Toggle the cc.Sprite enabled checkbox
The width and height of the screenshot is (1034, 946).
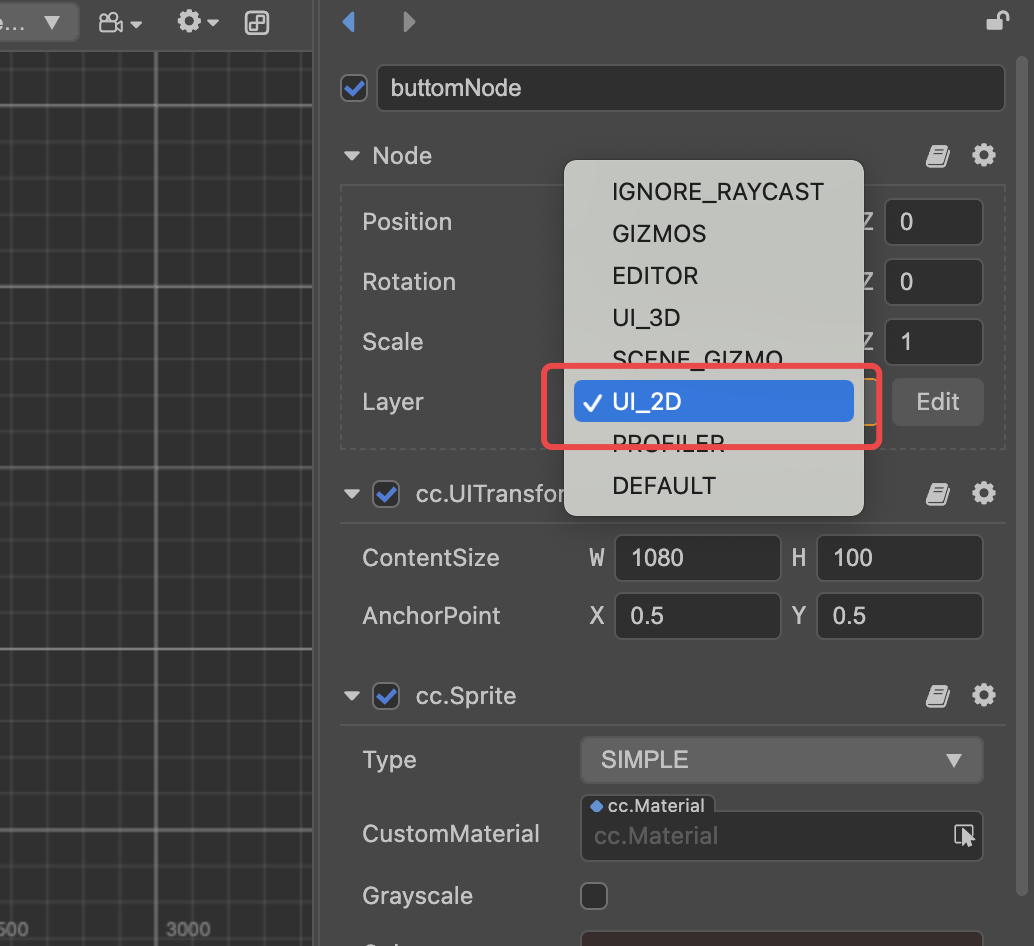click(386, 695)
